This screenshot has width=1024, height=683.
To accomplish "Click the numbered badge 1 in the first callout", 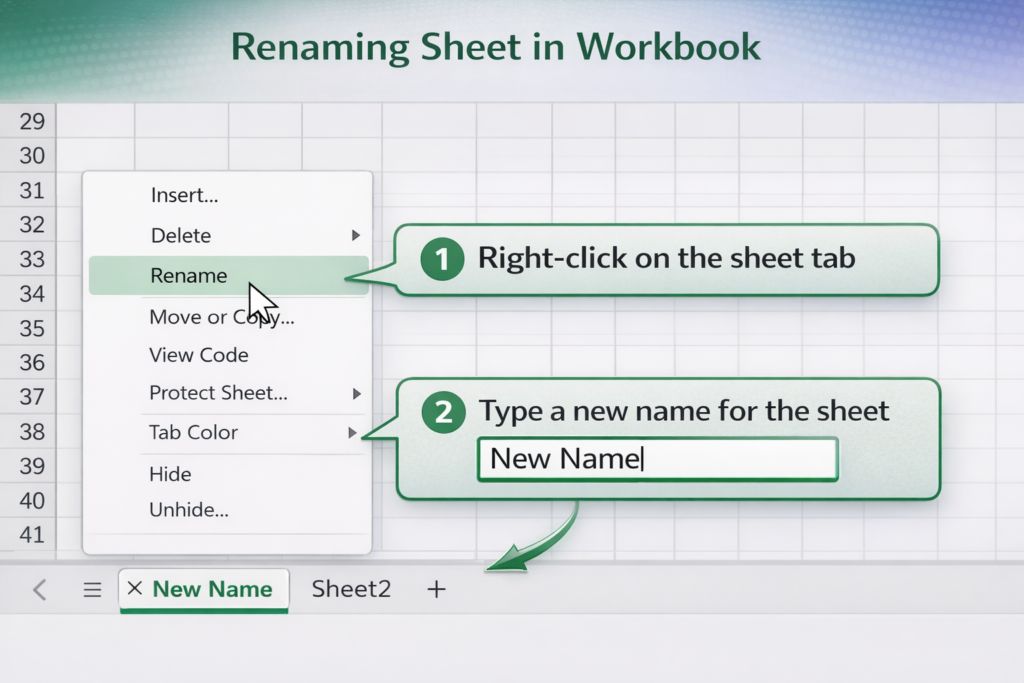I will point(441,258).
